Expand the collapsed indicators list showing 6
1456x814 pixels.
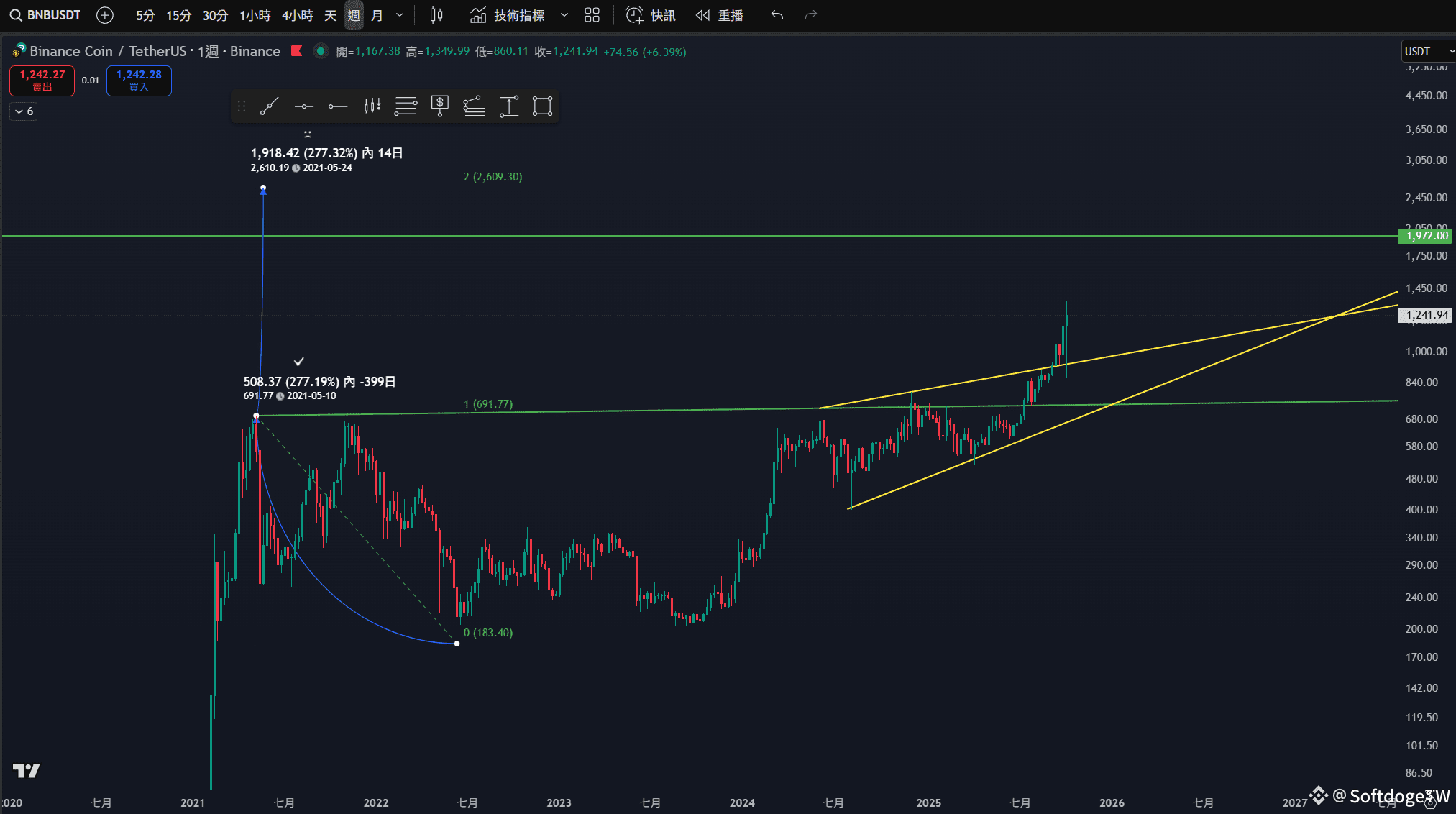click(x=24, y=111)
